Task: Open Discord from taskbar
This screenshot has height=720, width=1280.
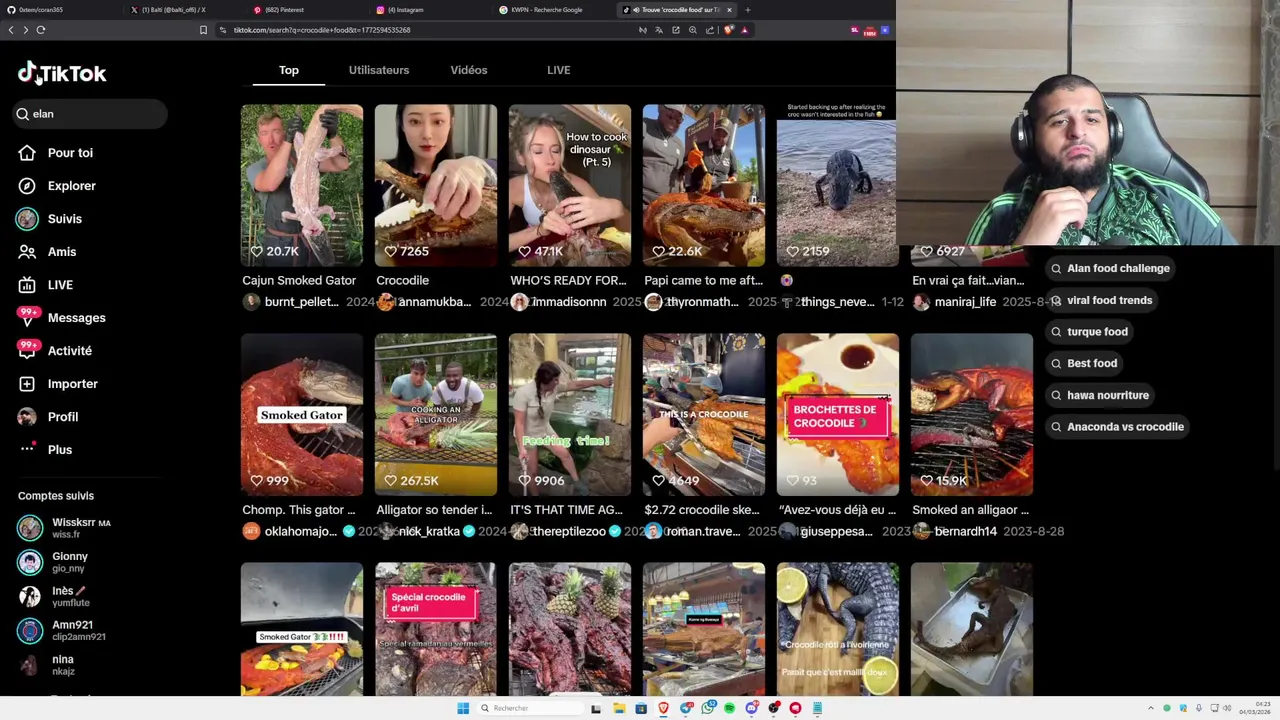Action: tap(751, 708)
